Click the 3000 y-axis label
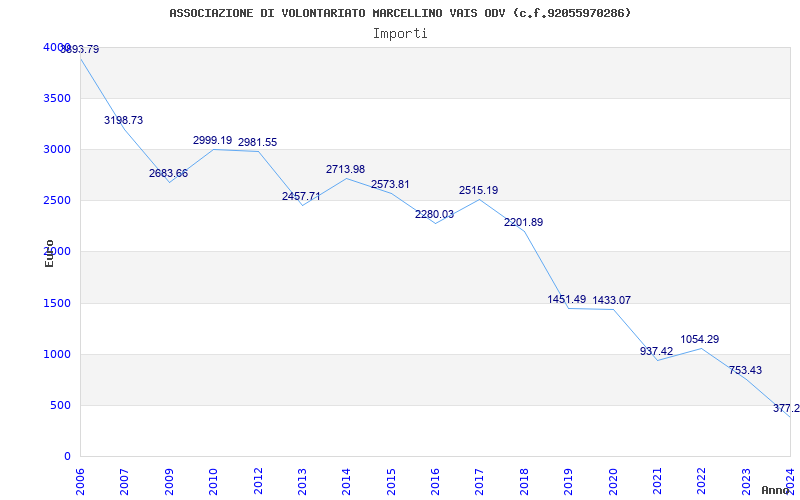 click(55, 149)
